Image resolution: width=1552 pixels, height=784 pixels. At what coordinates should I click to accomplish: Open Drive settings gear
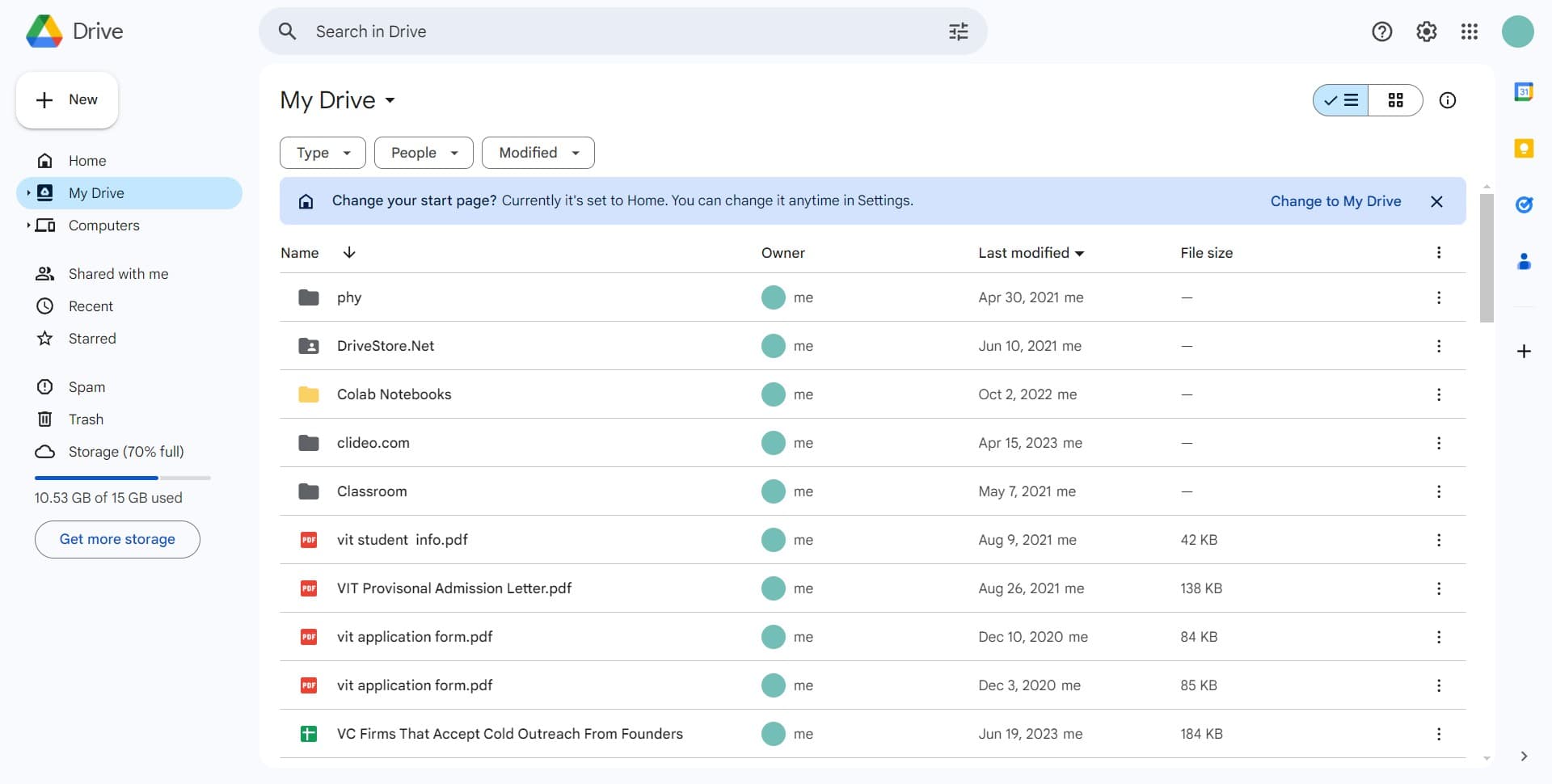(1426, 32)
